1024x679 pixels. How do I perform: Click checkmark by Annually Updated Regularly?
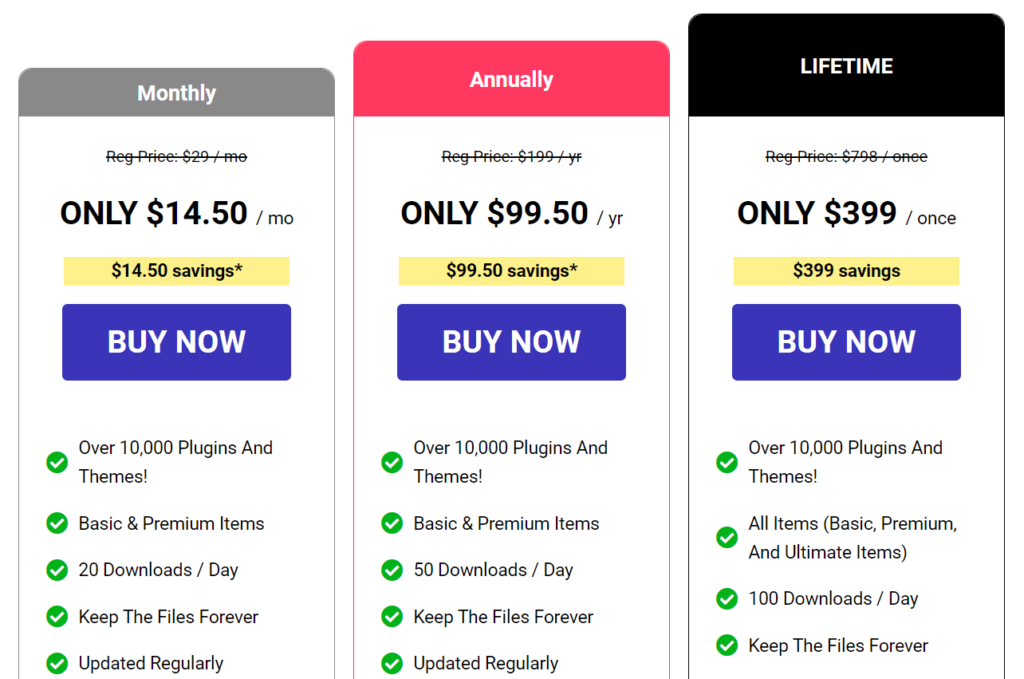click(x=392, y=663)
